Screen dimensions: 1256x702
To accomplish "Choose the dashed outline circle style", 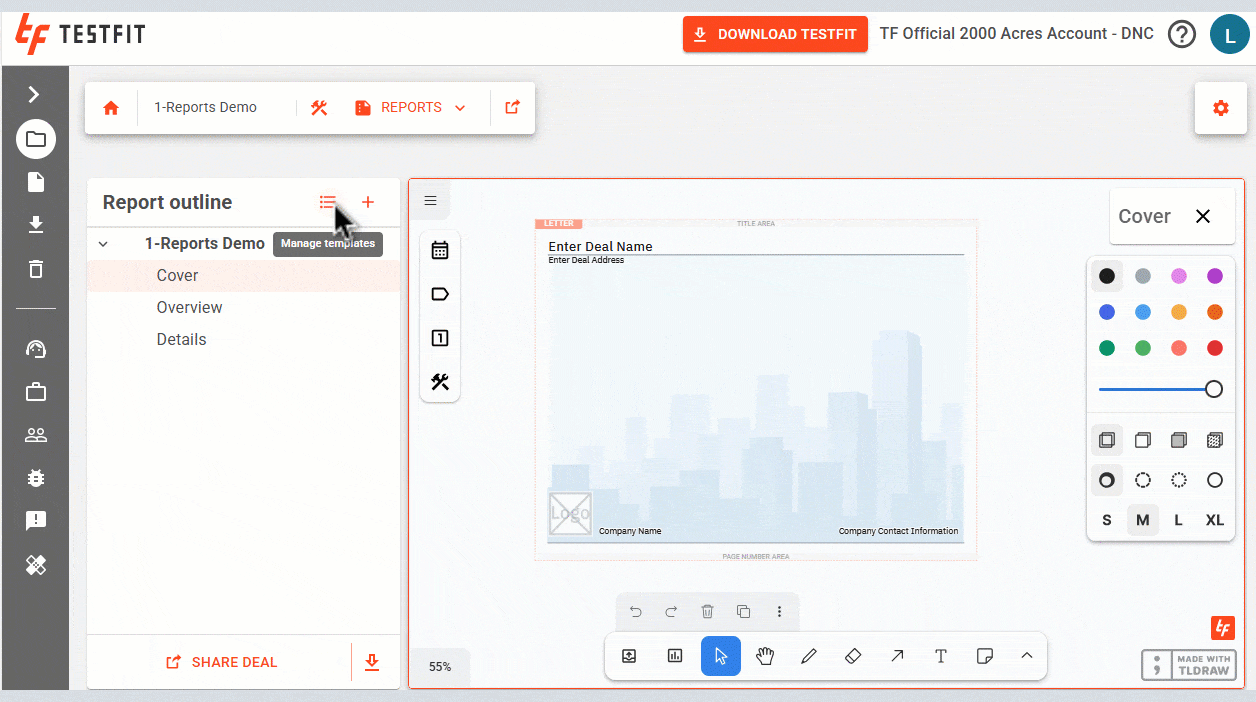I will 1142,480.
